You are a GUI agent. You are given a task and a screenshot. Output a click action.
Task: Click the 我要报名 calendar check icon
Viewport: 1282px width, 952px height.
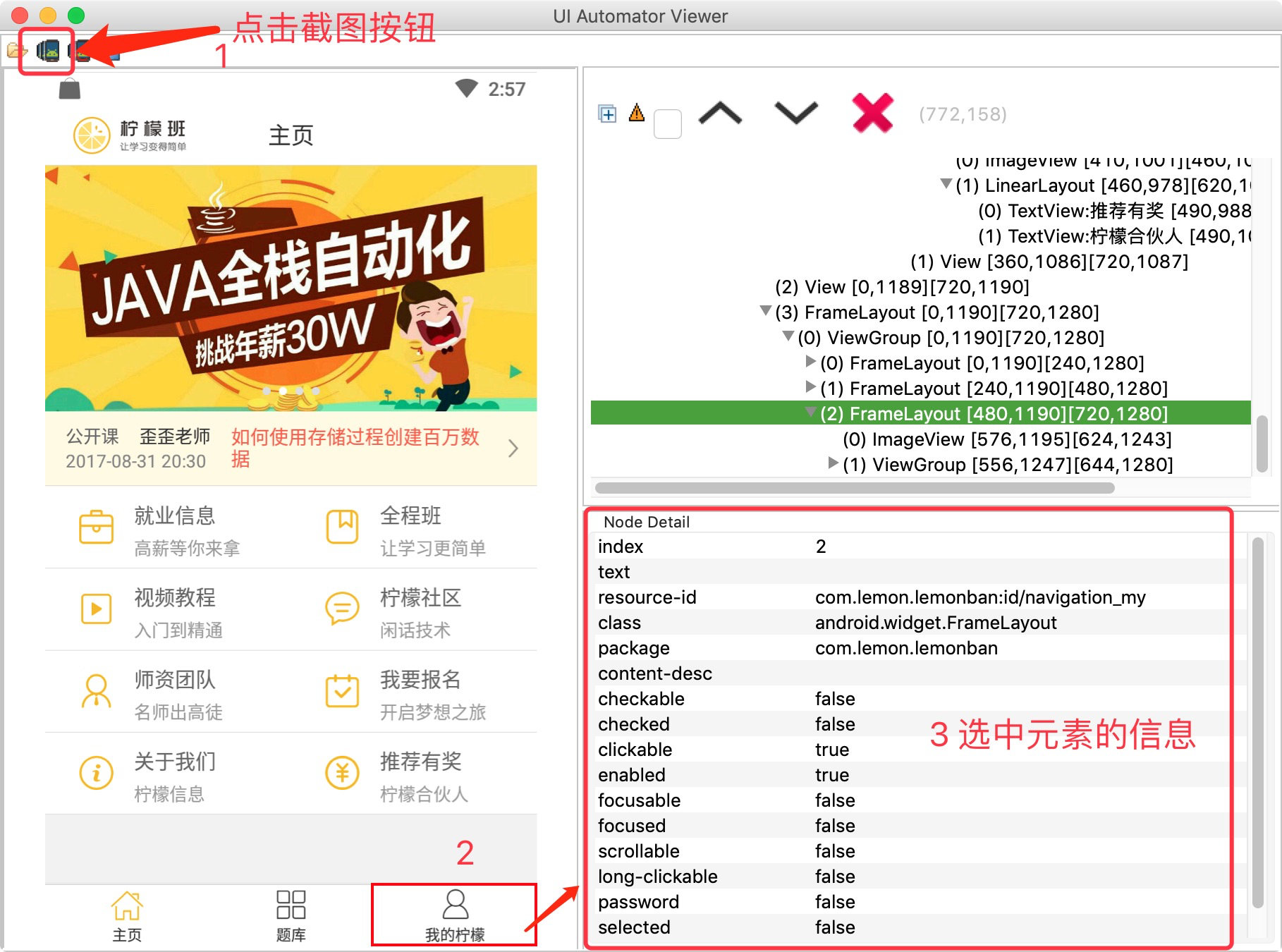(343, 690)
